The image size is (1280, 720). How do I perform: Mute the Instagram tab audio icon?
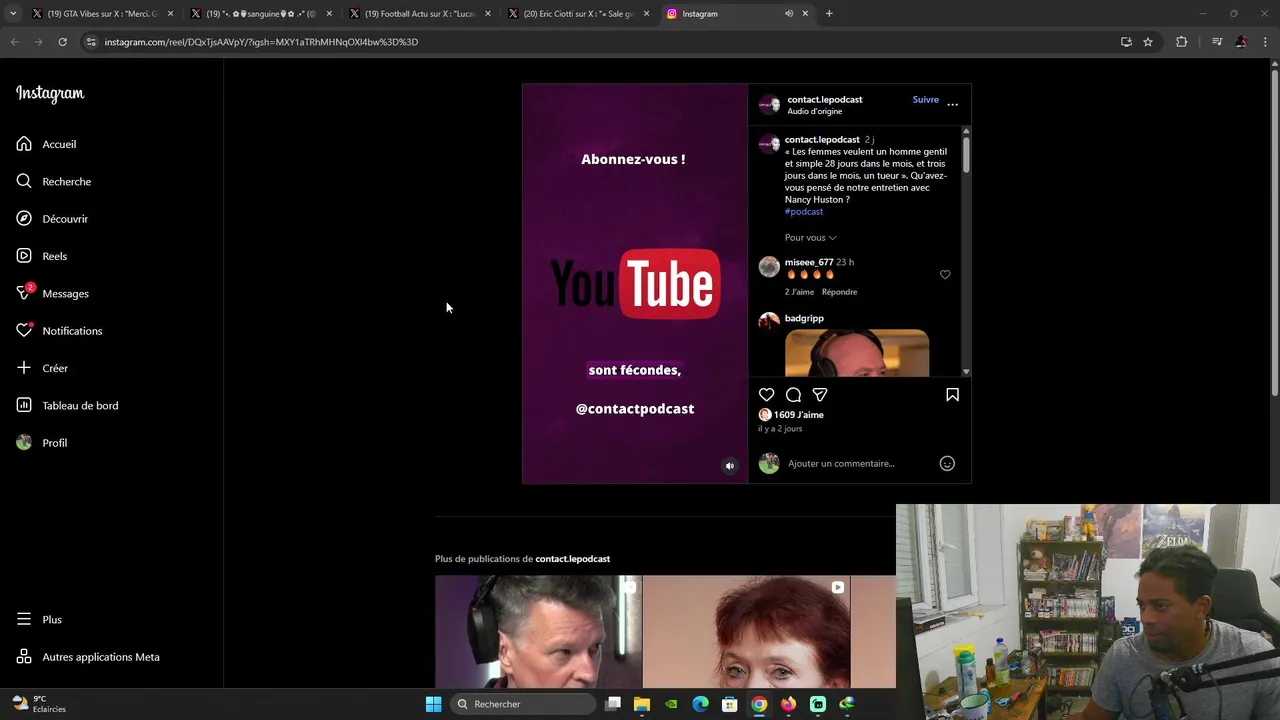click(x=789, y=14)
